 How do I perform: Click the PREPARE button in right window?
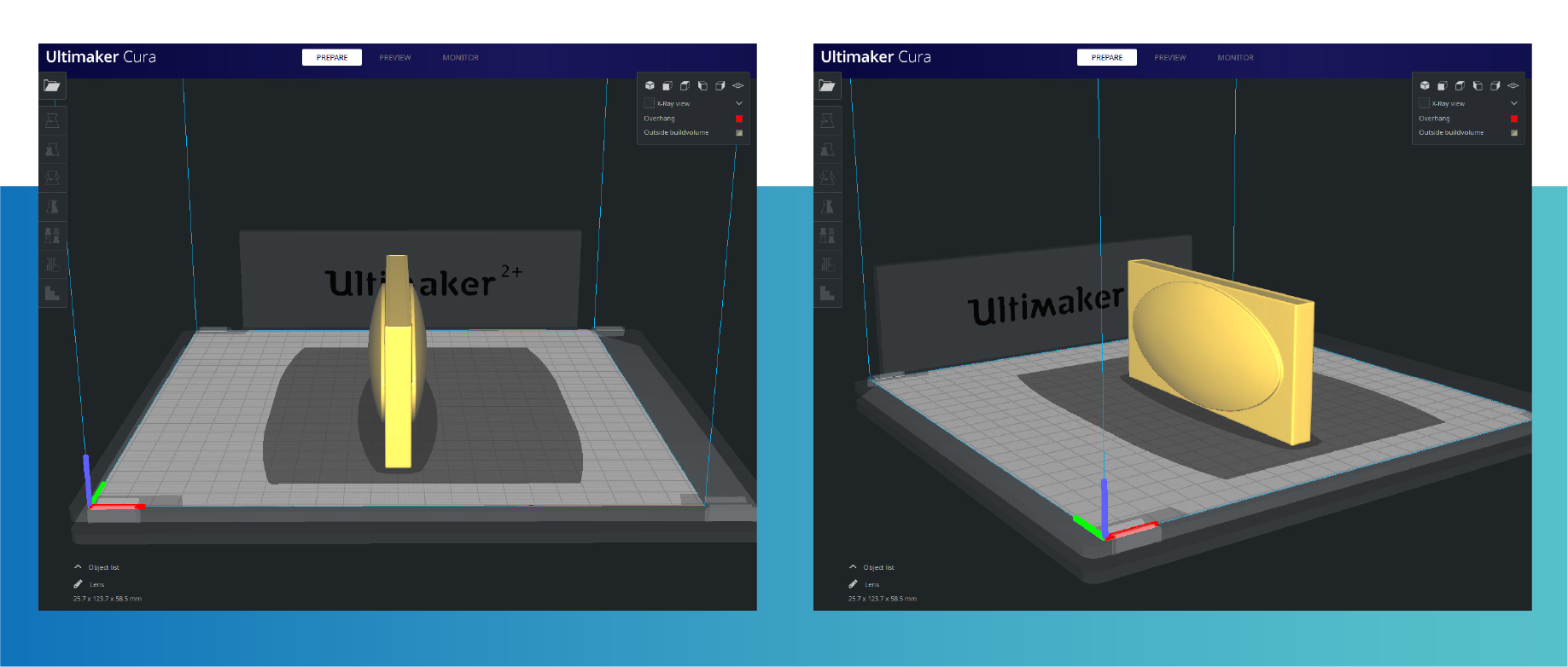1106,57
